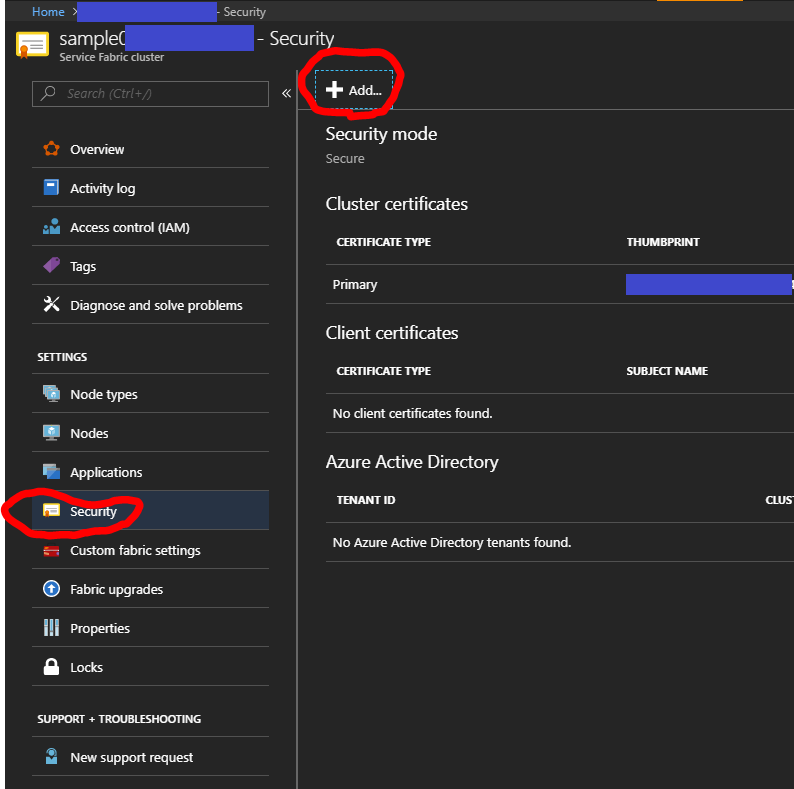
Task: Click the Properties bars icon
Action: 51,627
